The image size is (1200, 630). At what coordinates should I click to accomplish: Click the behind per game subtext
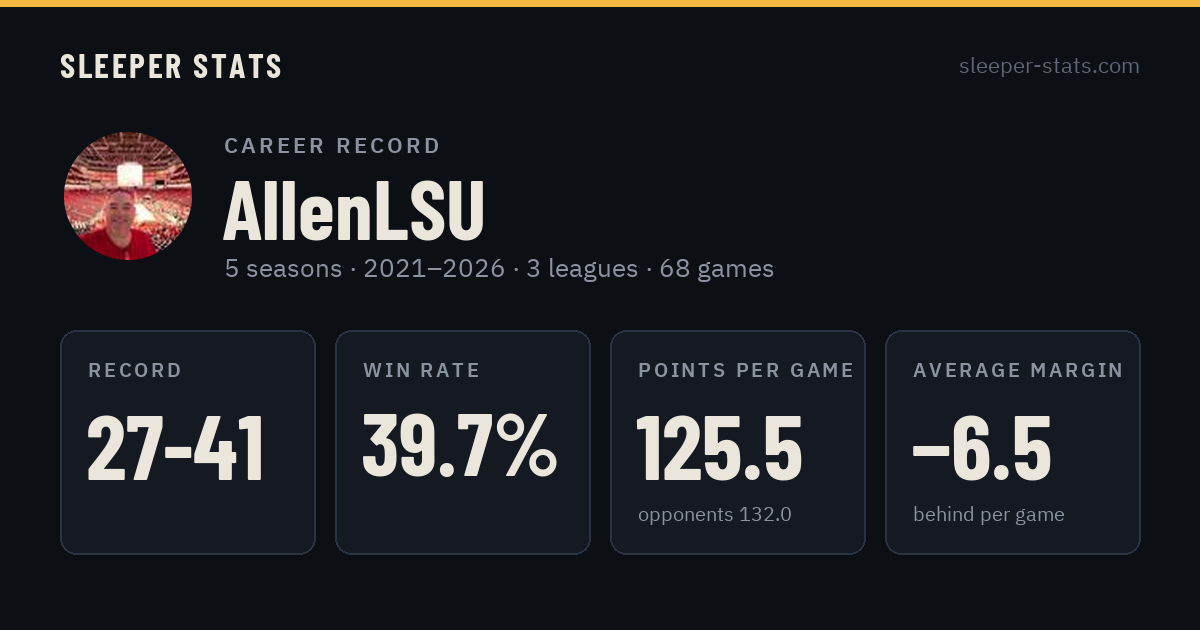point(989,515)
